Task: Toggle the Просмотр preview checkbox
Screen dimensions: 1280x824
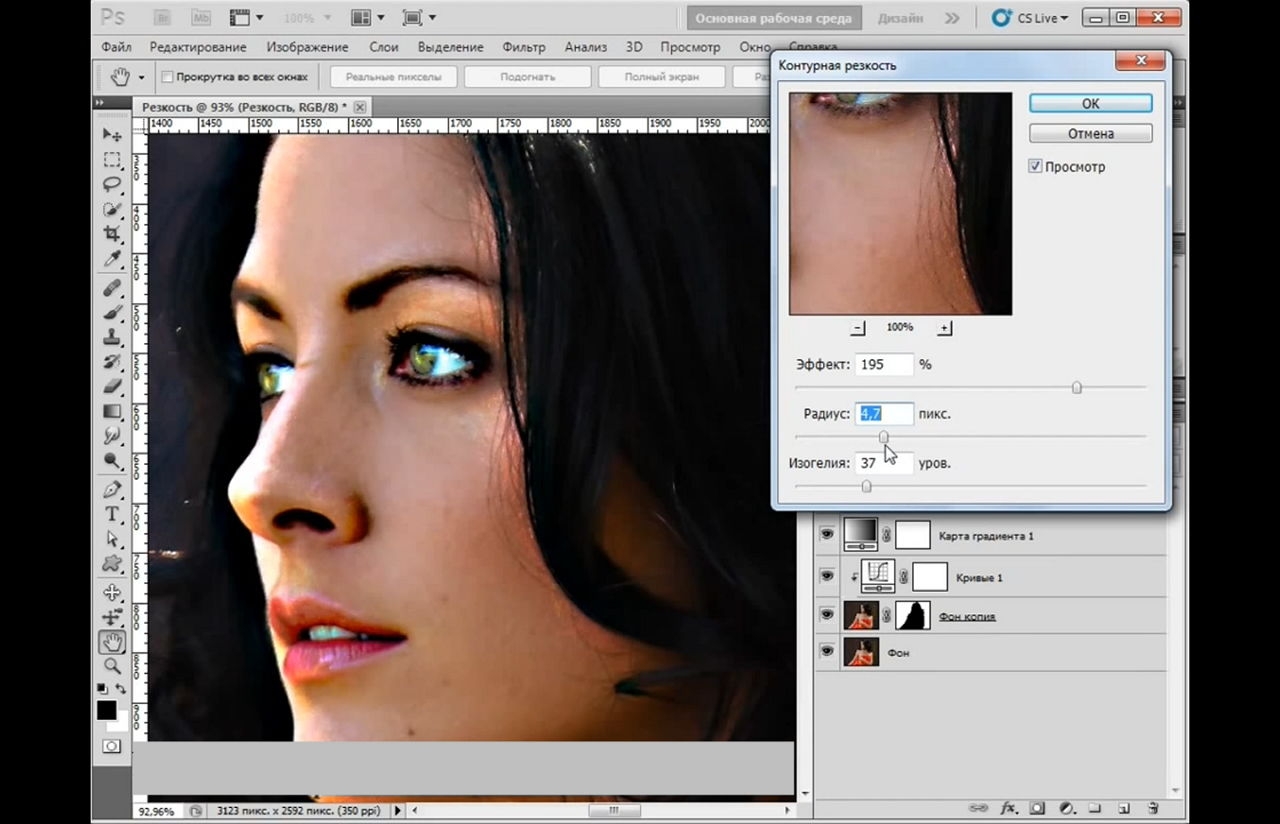Action: (1036, 167)
